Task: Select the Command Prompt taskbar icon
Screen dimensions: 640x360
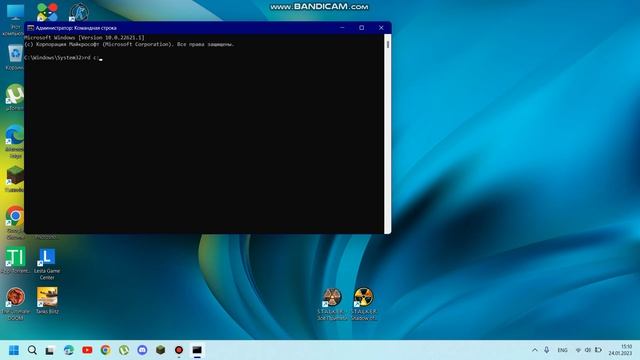Action: tap(197, 350)
